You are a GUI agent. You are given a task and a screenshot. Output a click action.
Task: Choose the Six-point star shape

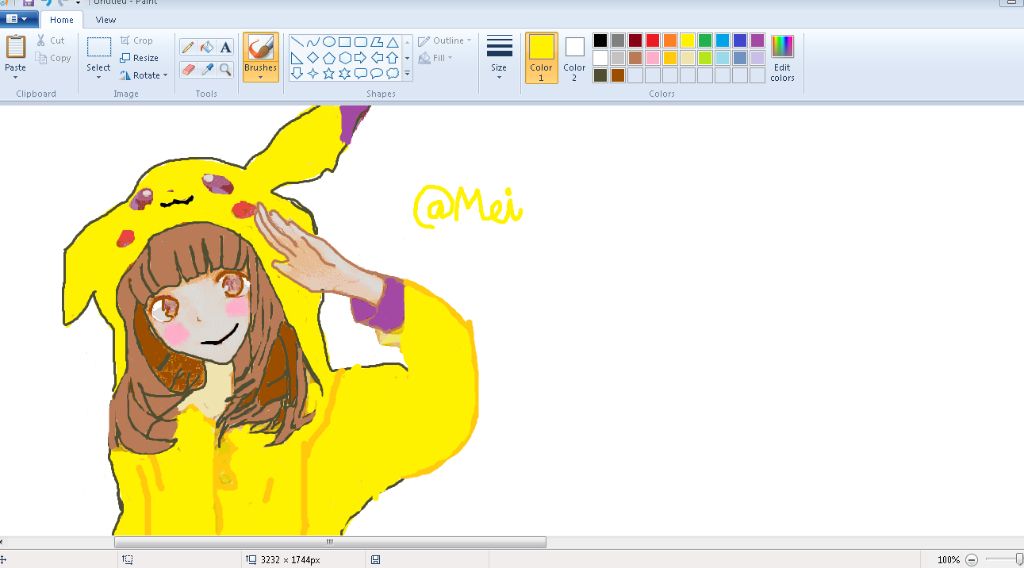point(345,73)
